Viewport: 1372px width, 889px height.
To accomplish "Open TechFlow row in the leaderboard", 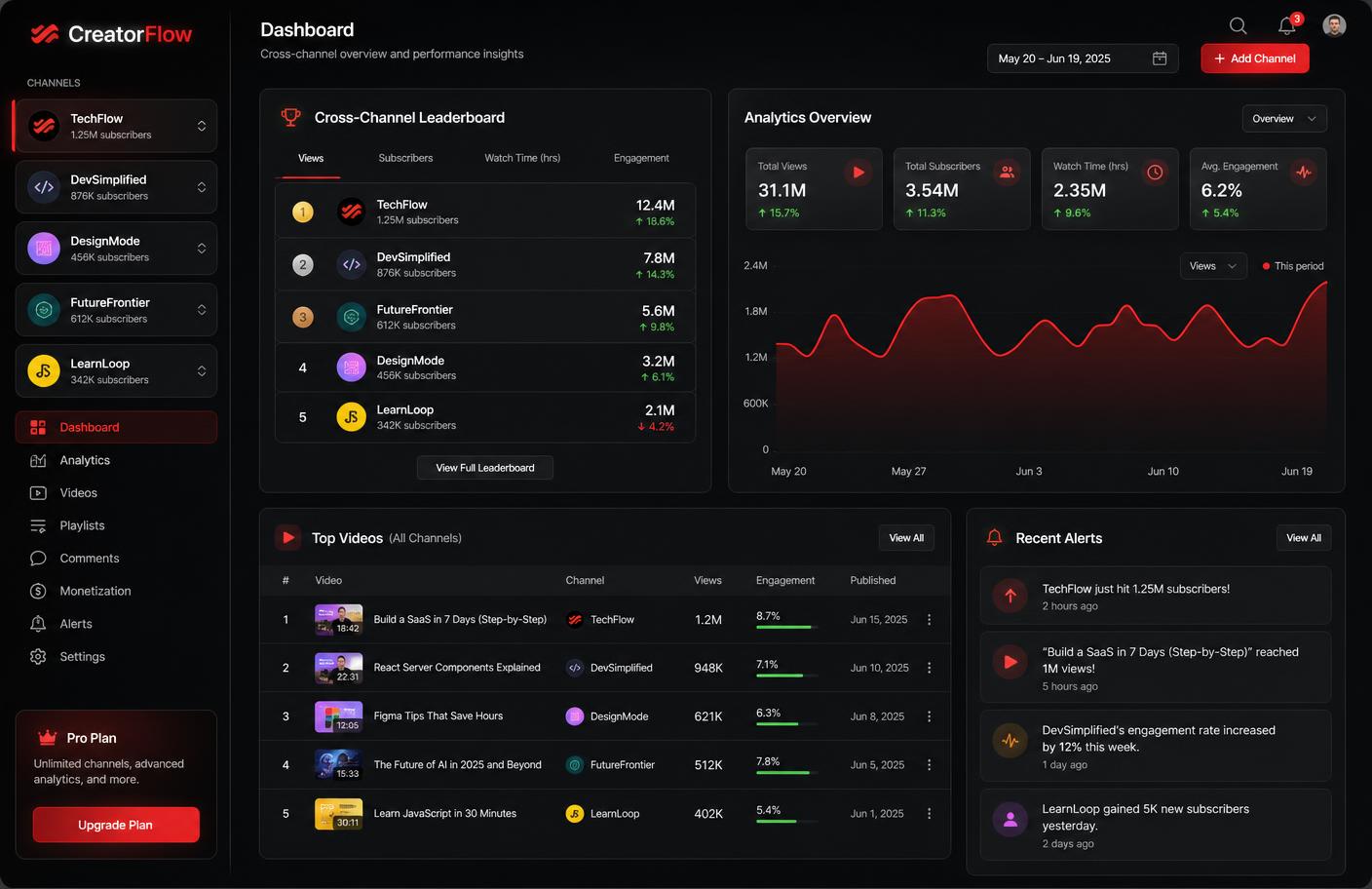I will pyautogui.click(x=485, y=212).
